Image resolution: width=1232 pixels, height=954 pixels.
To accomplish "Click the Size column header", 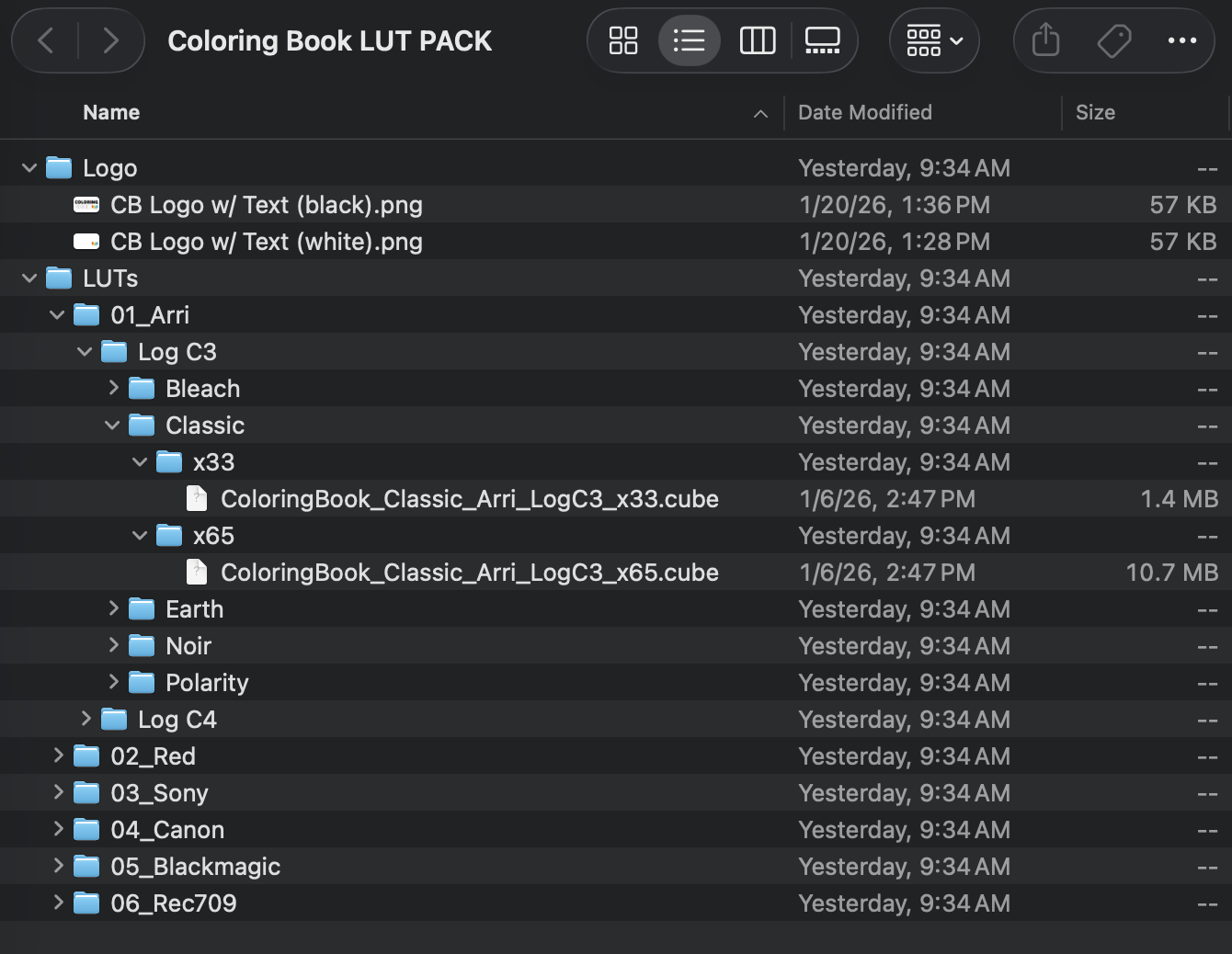I will click(x=1096, y=112).
